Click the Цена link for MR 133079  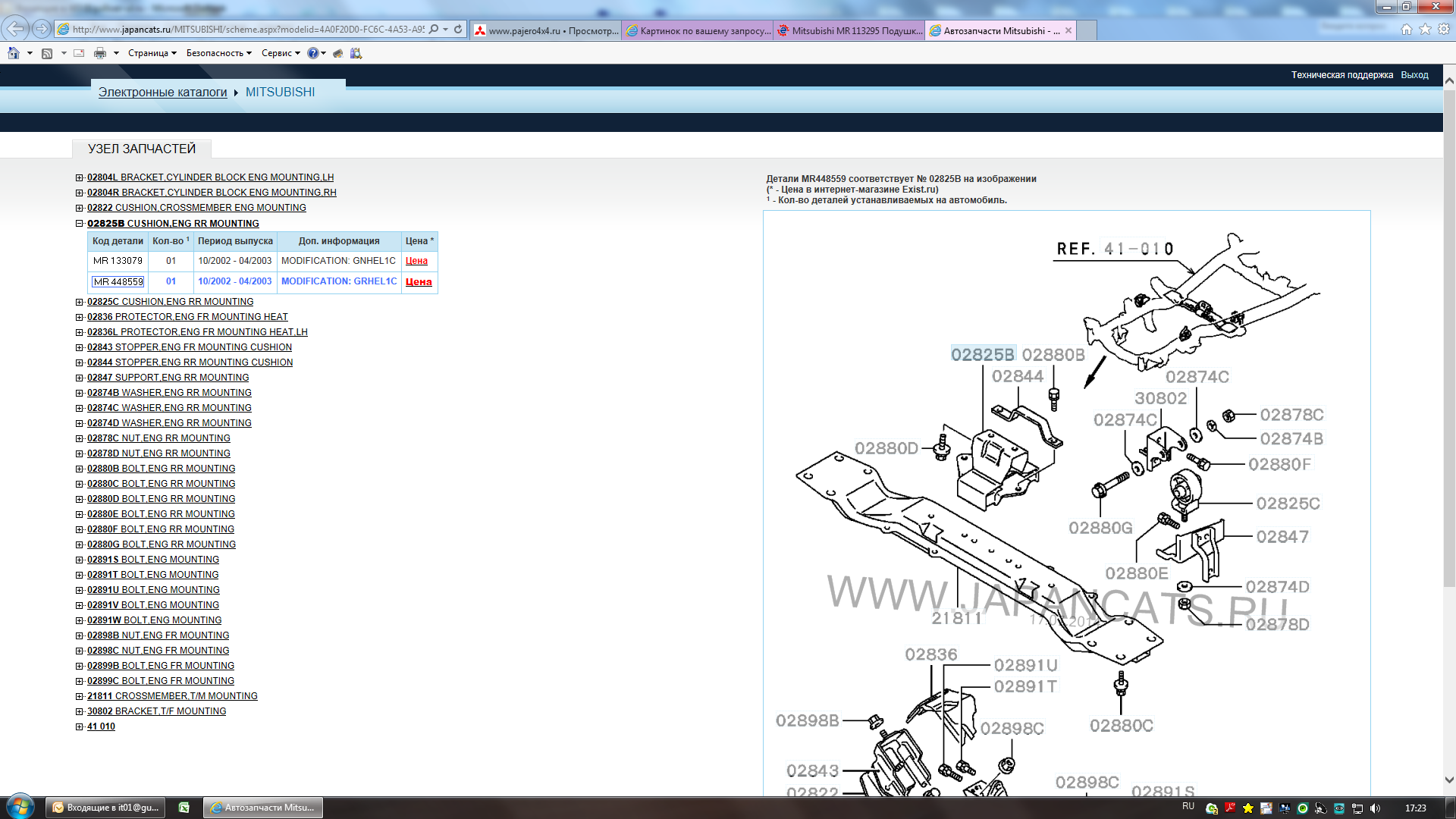click(x=416, y=261)
